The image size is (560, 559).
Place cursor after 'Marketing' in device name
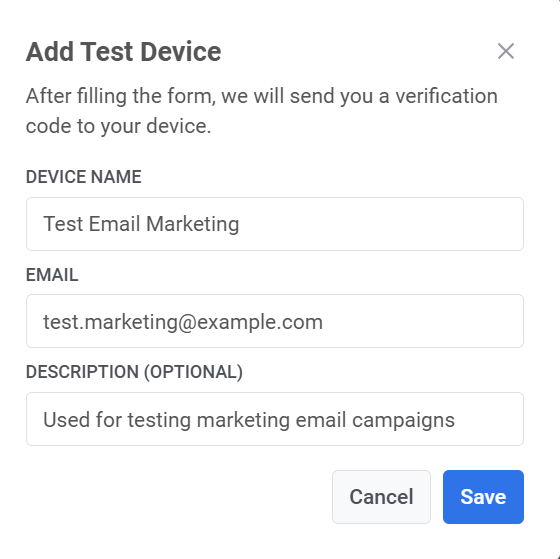[x=240, y=224]
